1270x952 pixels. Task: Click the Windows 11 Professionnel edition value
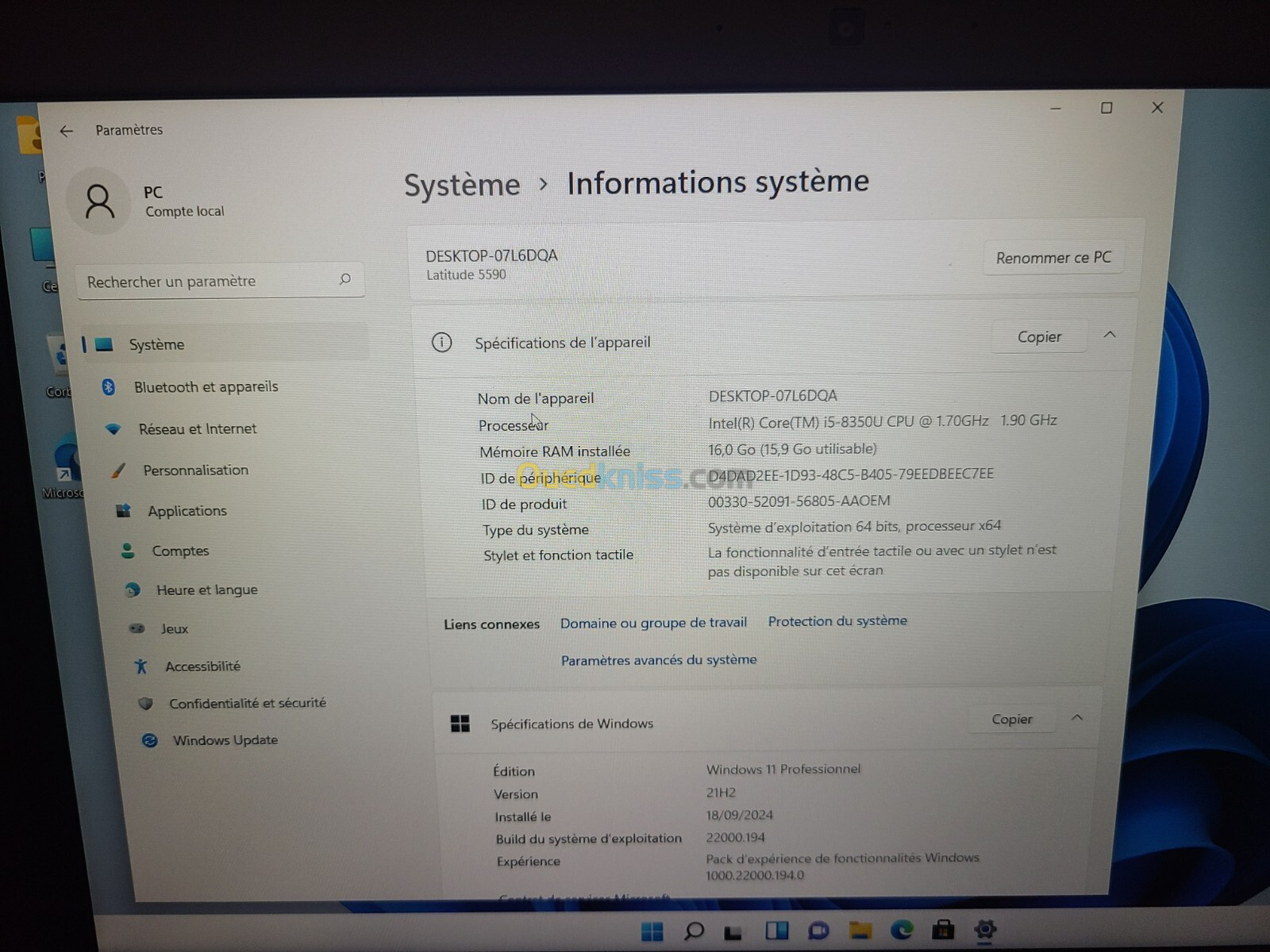pyautogui.click(x=783, y=769)
